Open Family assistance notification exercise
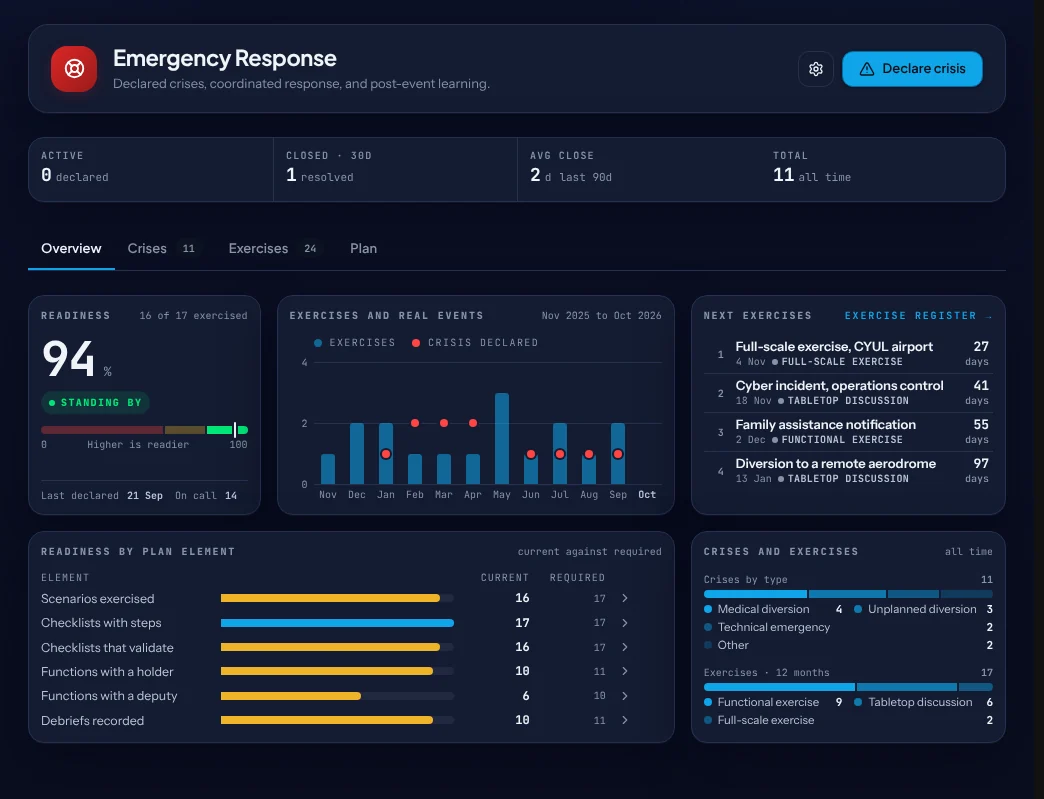The height and width of the screenshot is (799, 1044). point(848,431)
